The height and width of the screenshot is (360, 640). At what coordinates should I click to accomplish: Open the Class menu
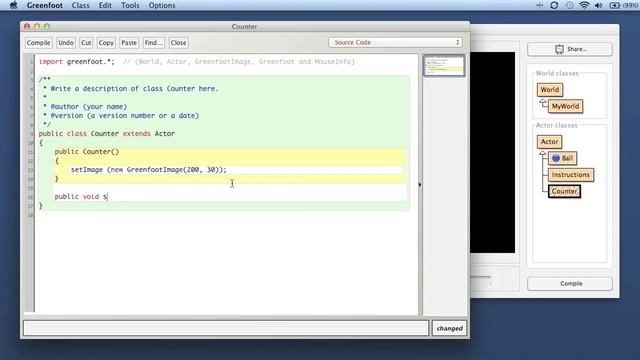[x=80, y=5]
